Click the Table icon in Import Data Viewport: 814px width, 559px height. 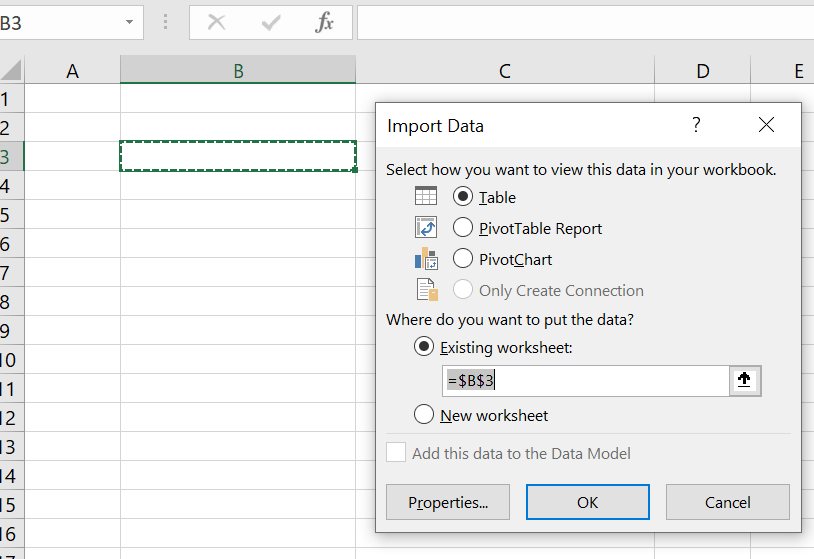pos(426,196)
